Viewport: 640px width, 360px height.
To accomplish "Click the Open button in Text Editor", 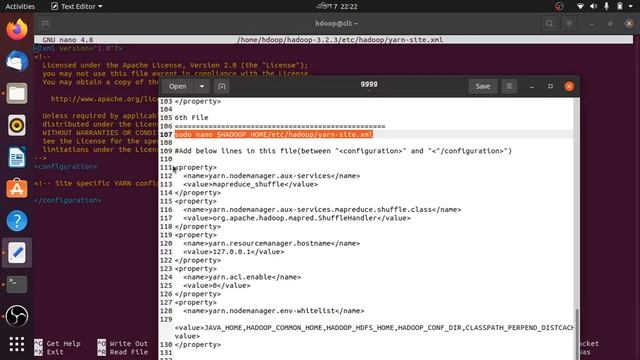I will coord(178,87).
